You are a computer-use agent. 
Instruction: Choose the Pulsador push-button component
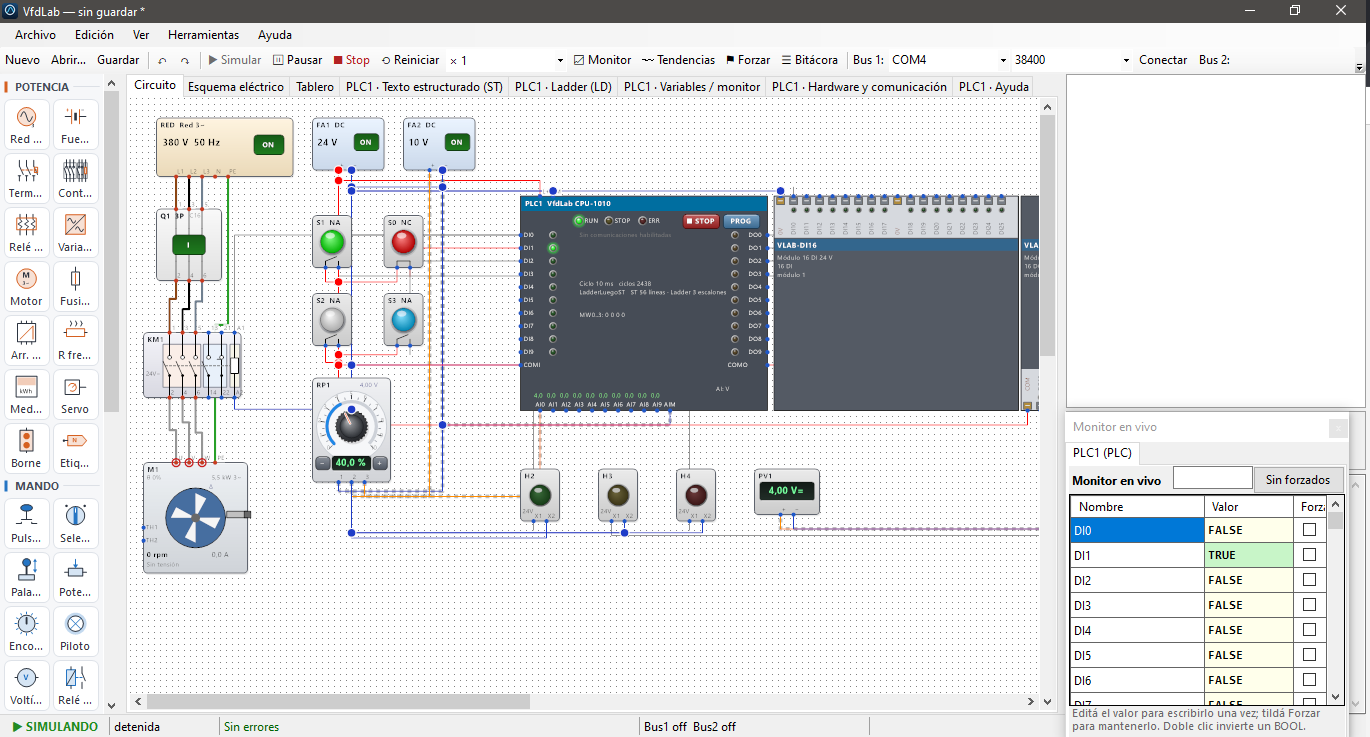(26, 523)
